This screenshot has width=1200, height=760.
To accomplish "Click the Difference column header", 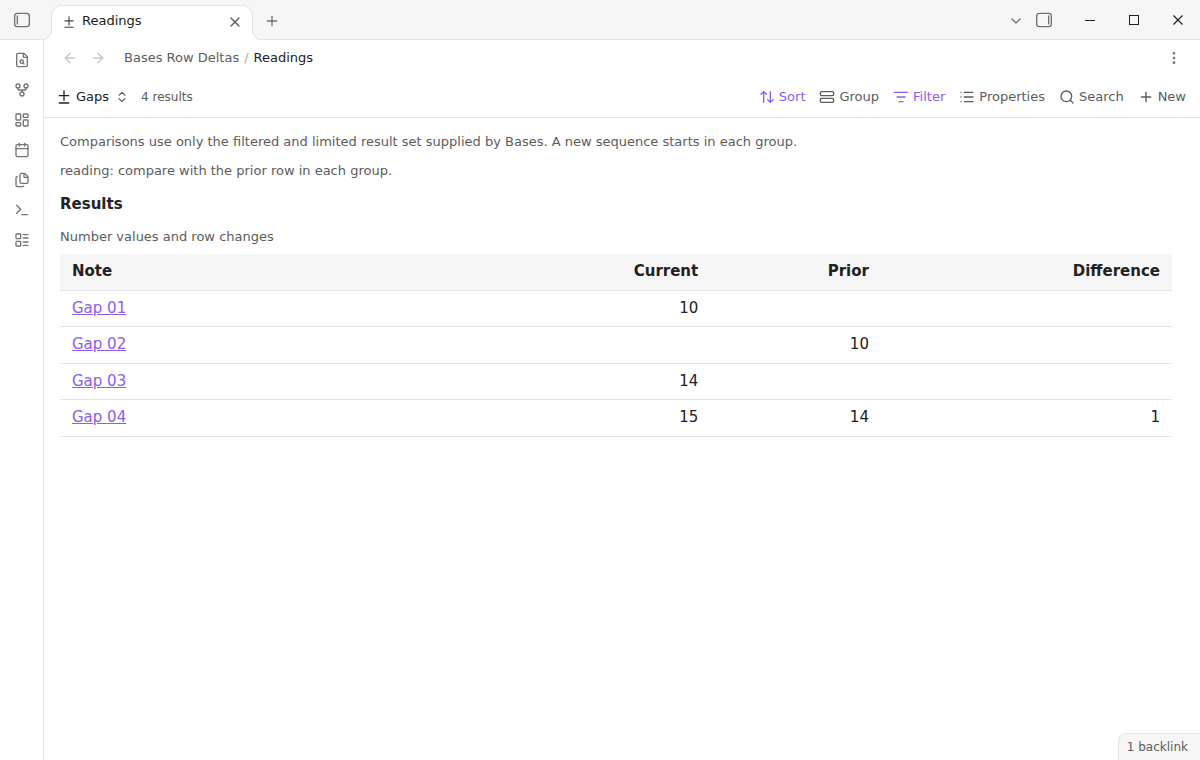I will [x=1116, y=271].
